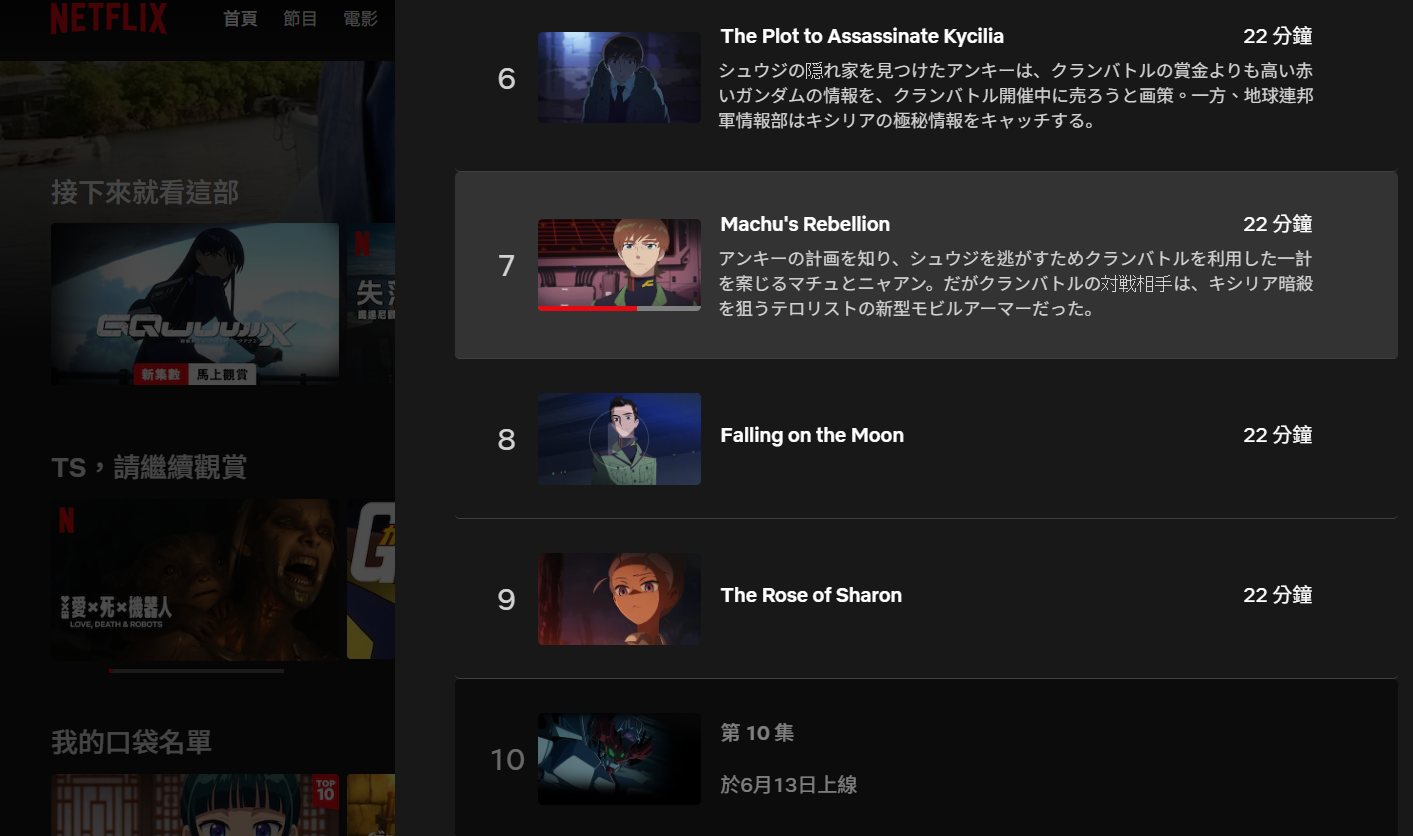Click the TOP 10 badge on bottom card
Image resolution: width=1413 pixels, height=836 pixels.
point(325,789)
